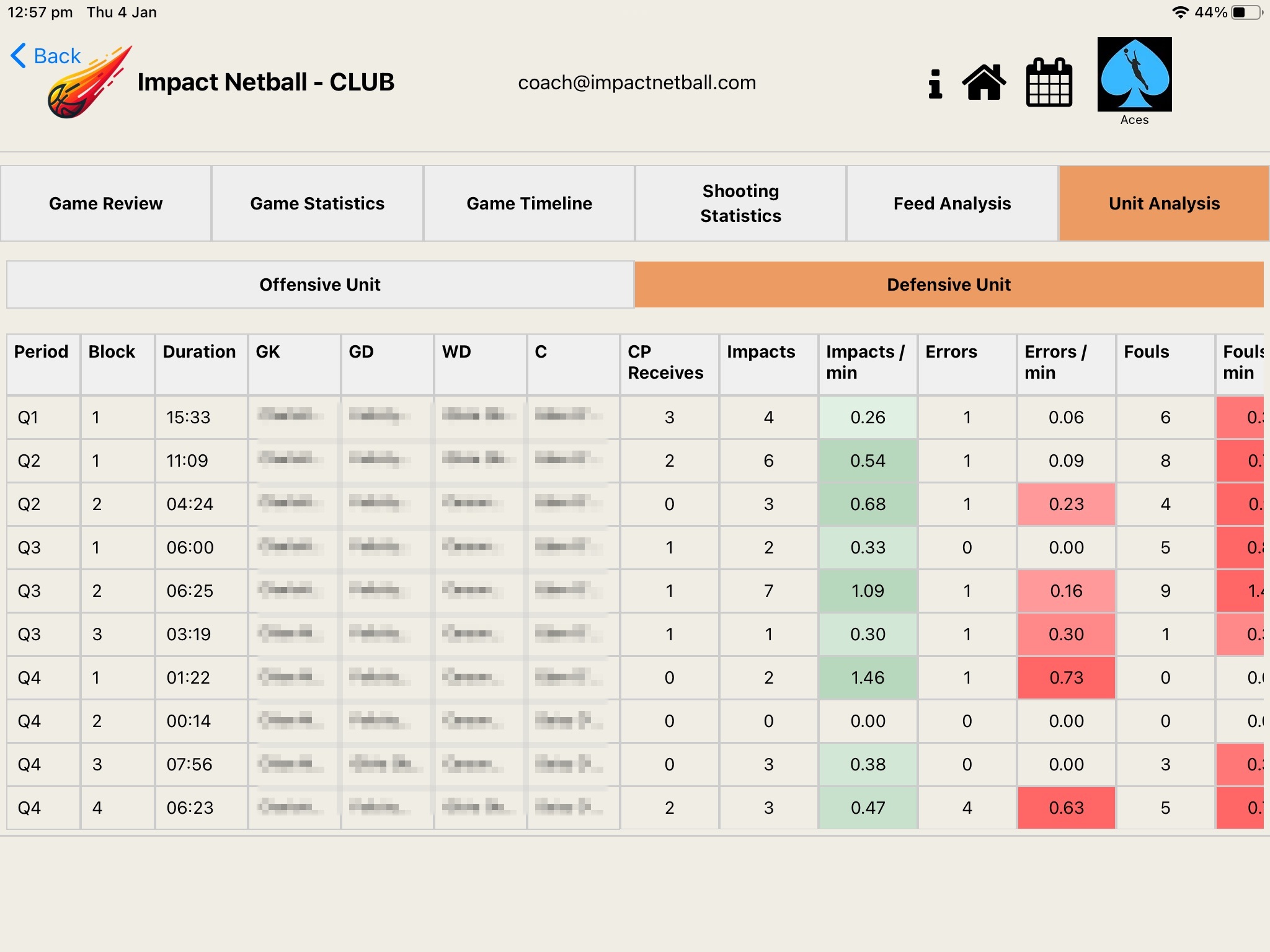1270x952 pixels.
Task: Click the Impacts / min column header
Action: [867, 363]
